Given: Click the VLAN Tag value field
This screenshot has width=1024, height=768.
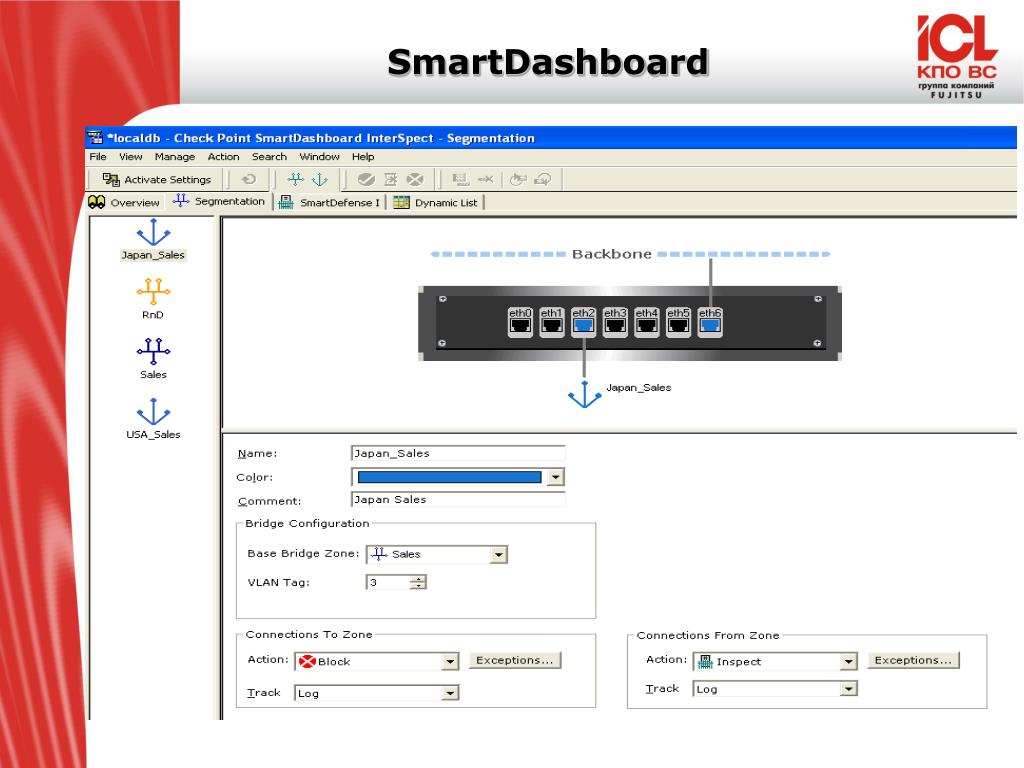Looking at the screenshot, I should (x=389, y=582).
